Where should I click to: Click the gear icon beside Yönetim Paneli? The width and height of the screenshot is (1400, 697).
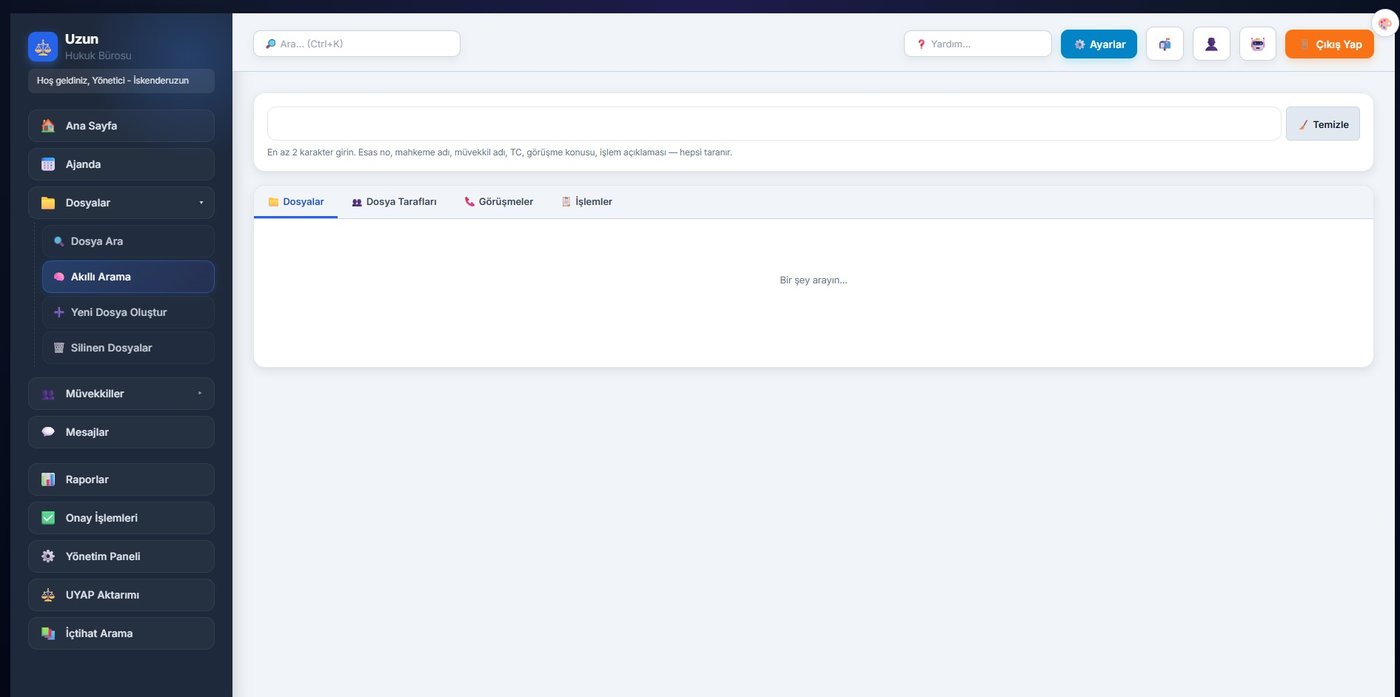(48, 556)
